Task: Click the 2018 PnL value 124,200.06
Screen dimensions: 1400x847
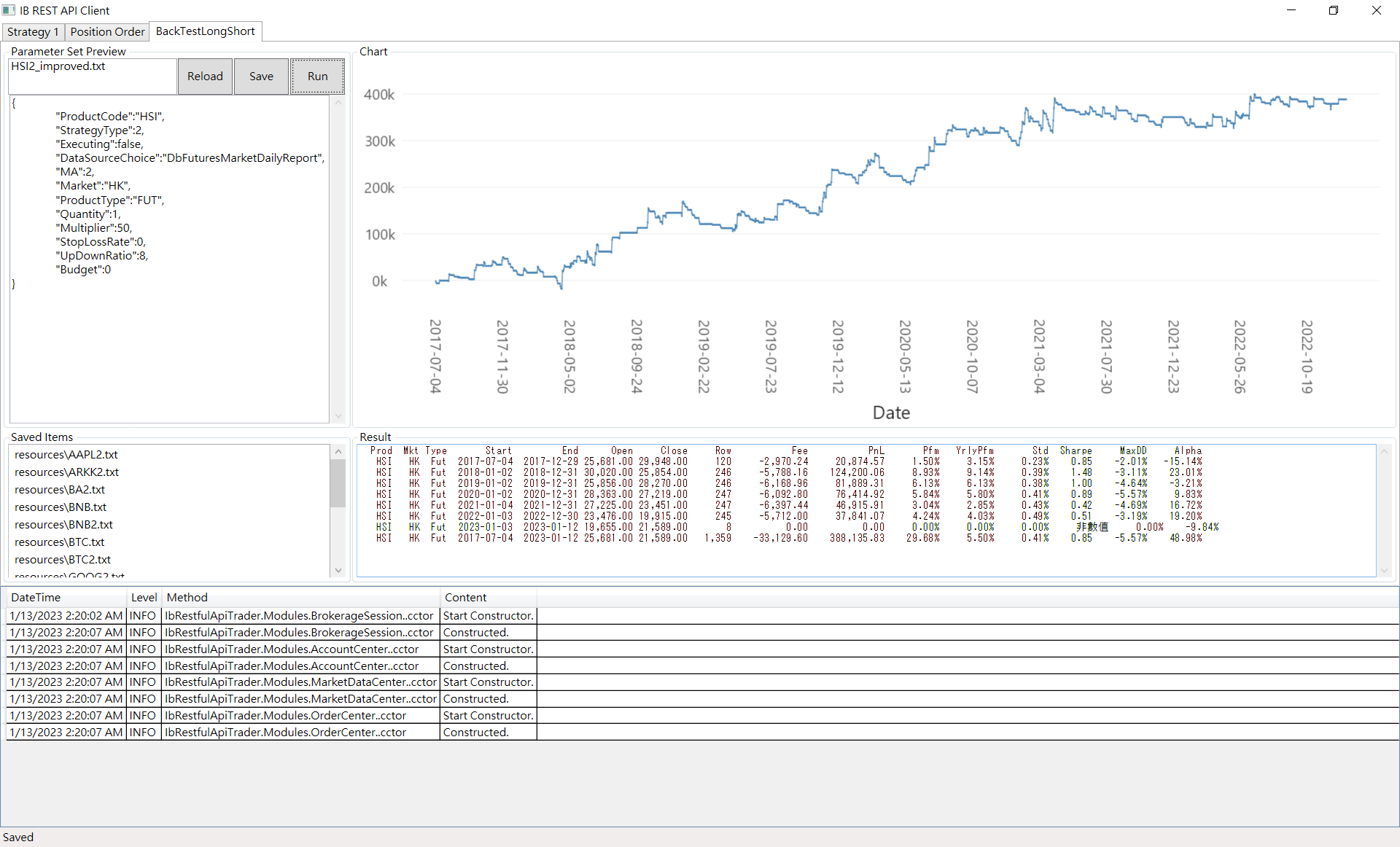Action: coord(857,473)
